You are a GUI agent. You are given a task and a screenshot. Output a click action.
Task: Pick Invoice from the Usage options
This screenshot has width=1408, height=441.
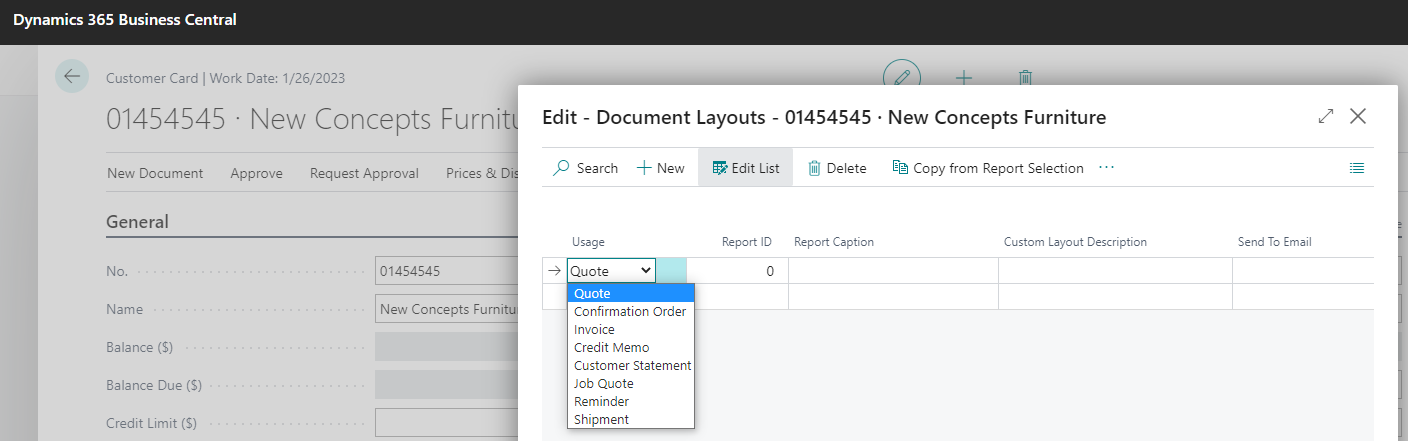pos(631,329)
